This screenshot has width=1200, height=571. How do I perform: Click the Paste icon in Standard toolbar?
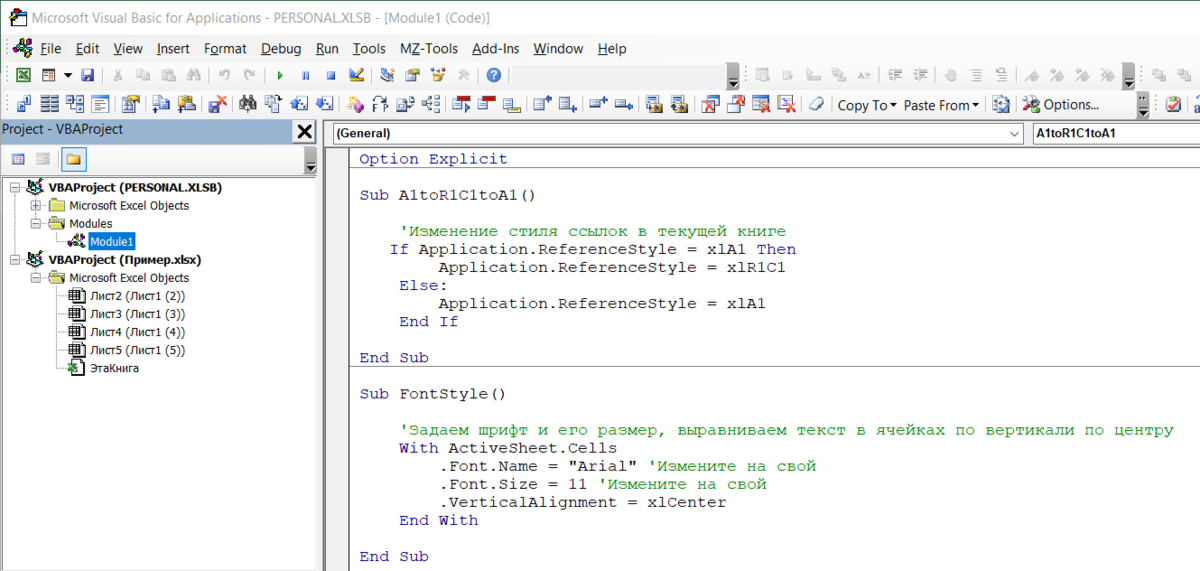tap(168, 75)
